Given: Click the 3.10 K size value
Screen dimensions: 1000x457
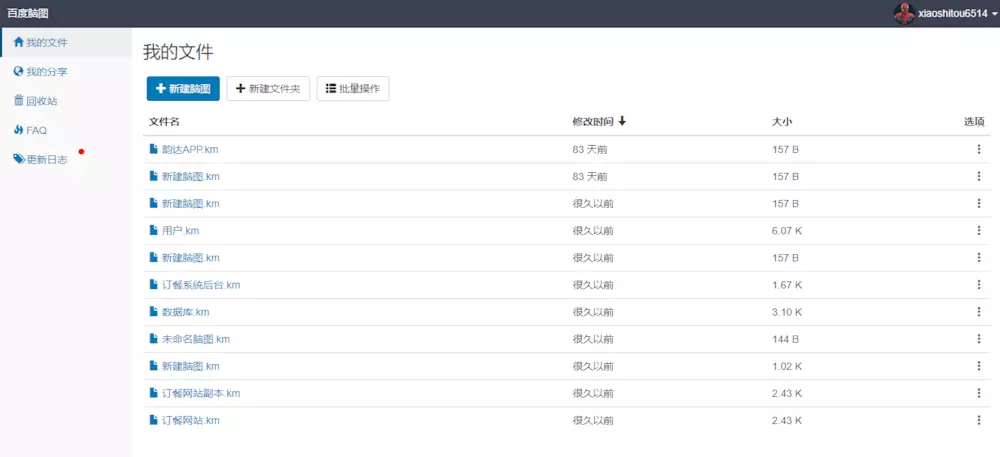Looking at the screenshot, I should 786,312.
